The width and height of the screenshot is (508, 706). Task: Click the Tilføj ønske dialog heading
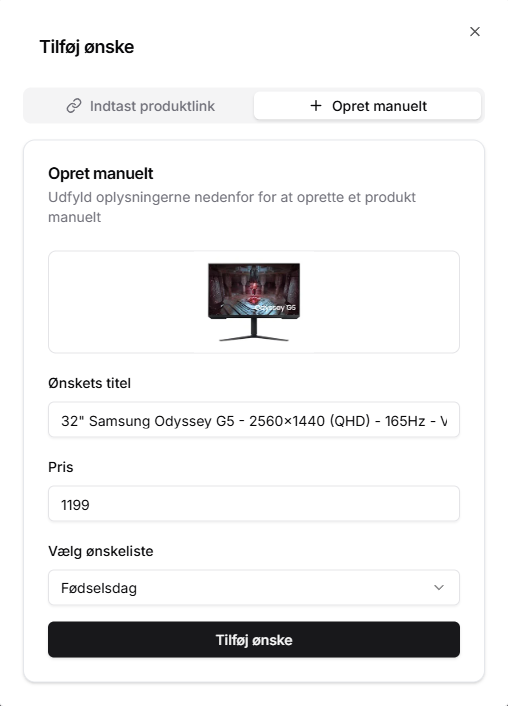pyautogui.click(x=87, y=47)
